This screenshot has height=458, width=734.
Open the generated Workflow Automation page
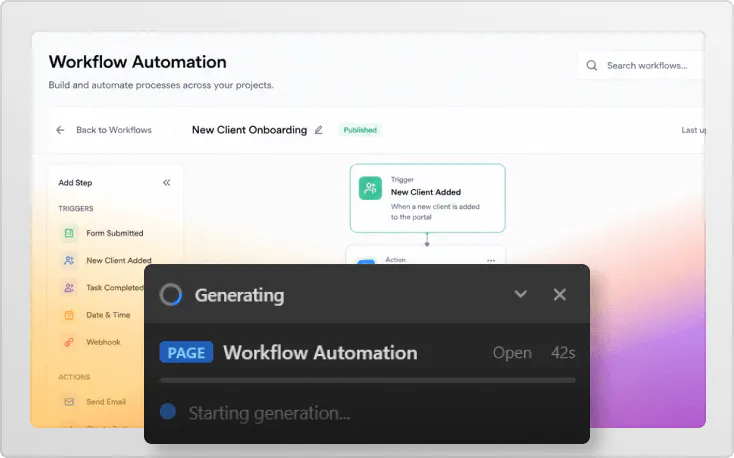click(x=512, y=353)
